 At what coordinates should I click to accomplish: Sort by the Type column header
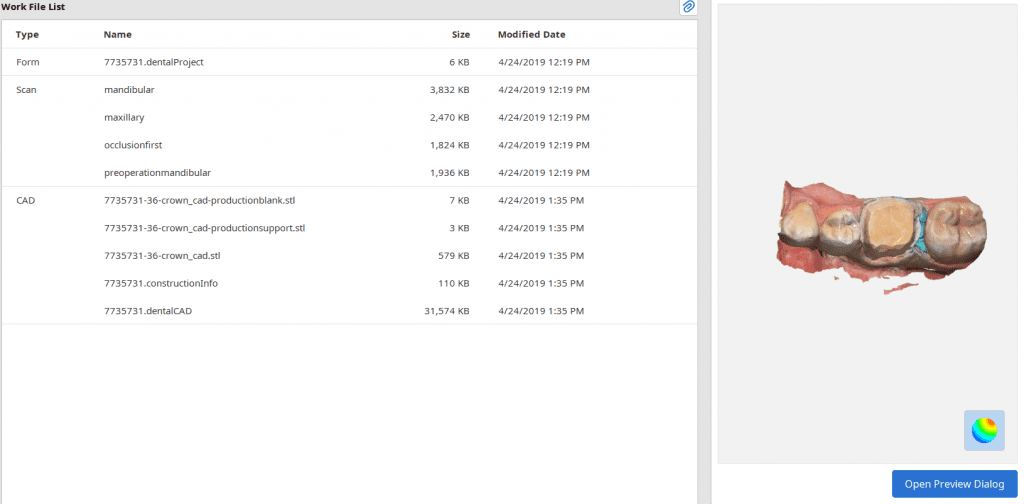coord(27,35)
